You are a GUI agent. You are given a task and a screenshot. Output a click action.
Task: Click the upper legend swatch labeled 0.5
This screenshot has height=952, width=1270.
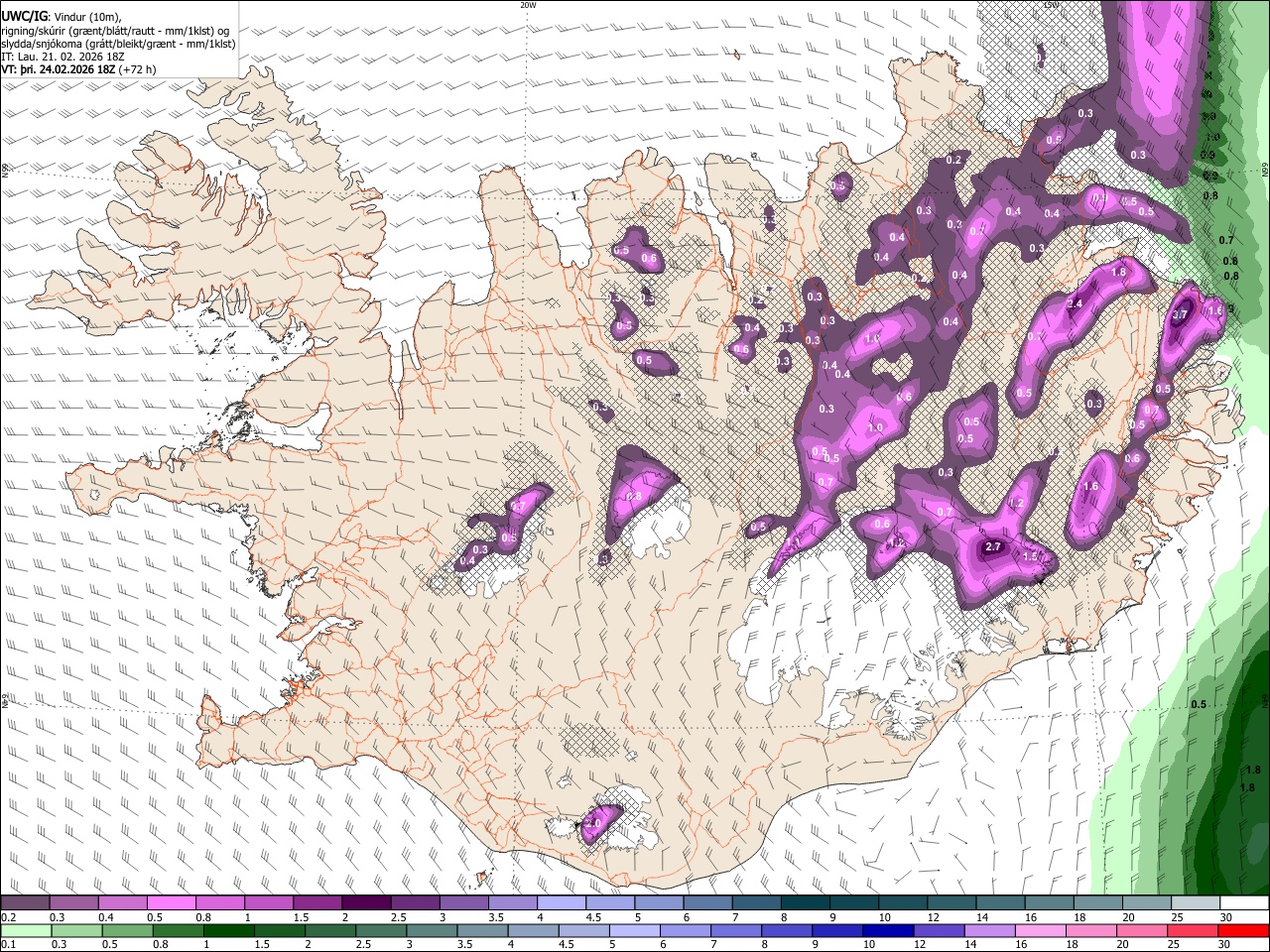tap(171, 903)
